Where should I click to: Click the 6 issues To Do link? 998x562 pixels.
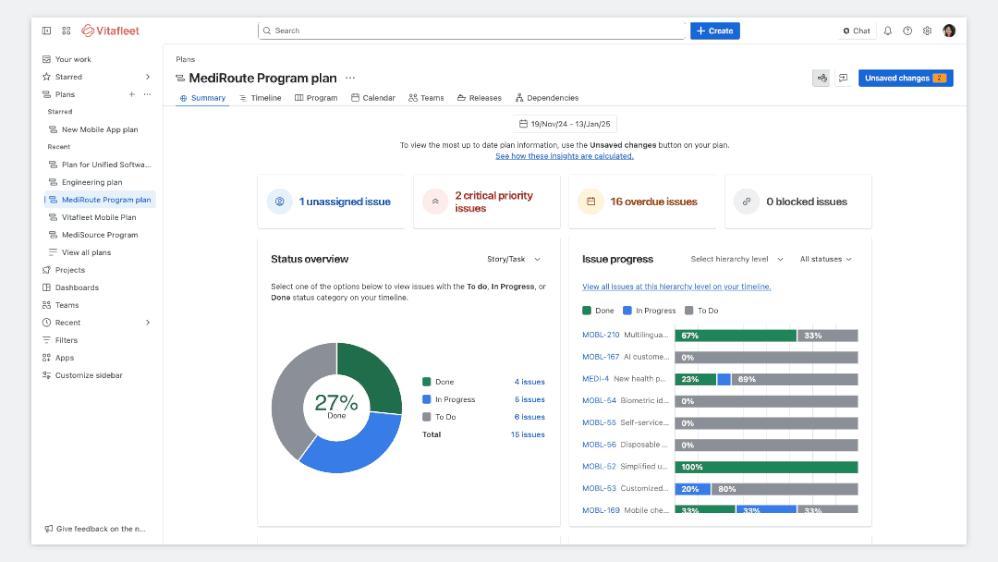pos(530,417)
